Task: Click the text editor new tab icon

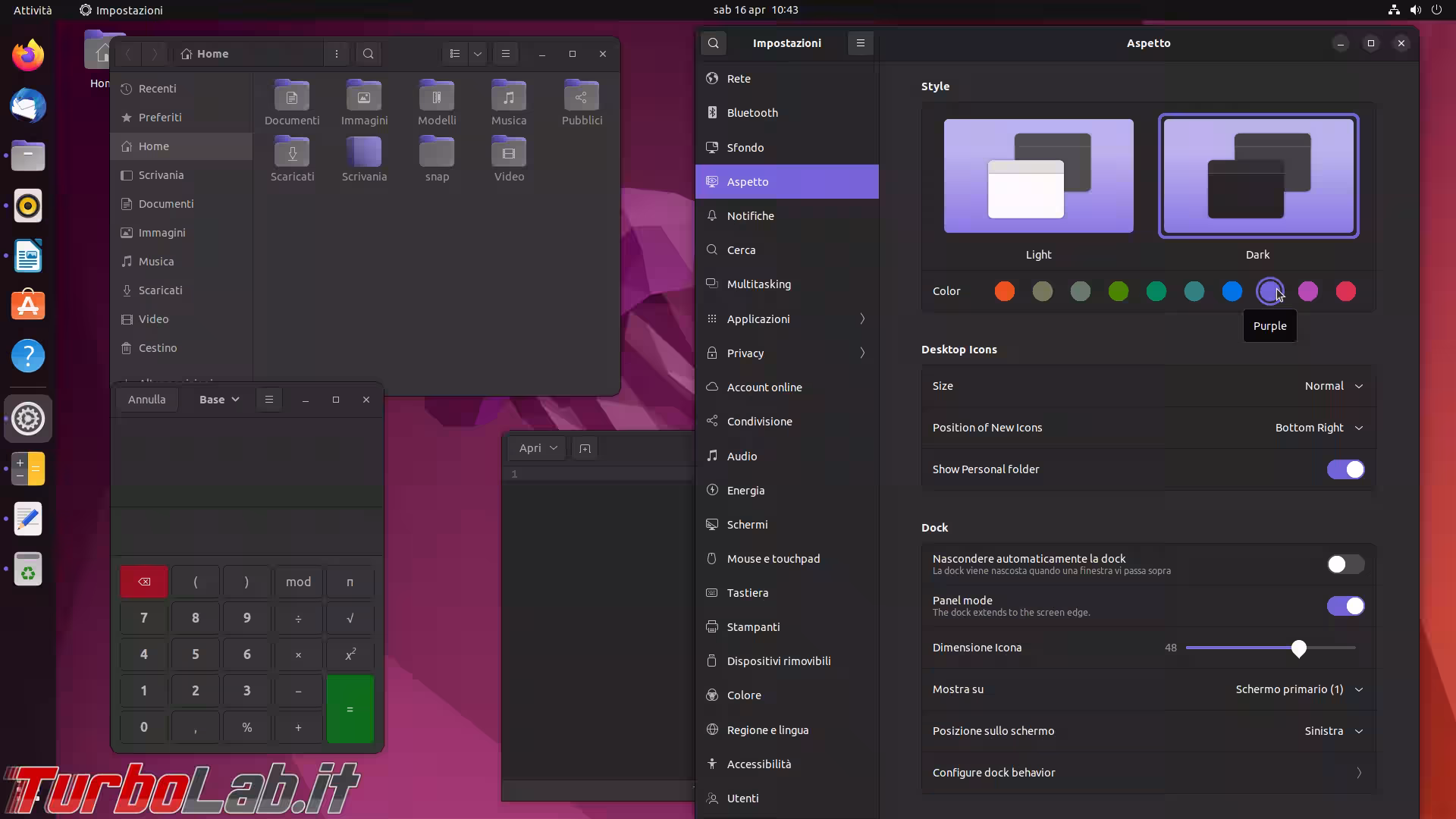Action: [x=585, y=448]
